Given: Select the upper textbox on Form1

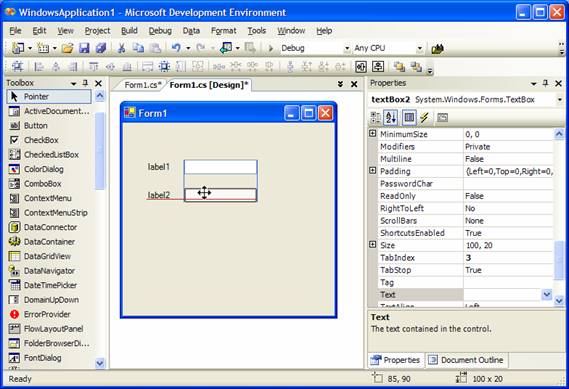Looking at the screenshot, I should [221, 167].
